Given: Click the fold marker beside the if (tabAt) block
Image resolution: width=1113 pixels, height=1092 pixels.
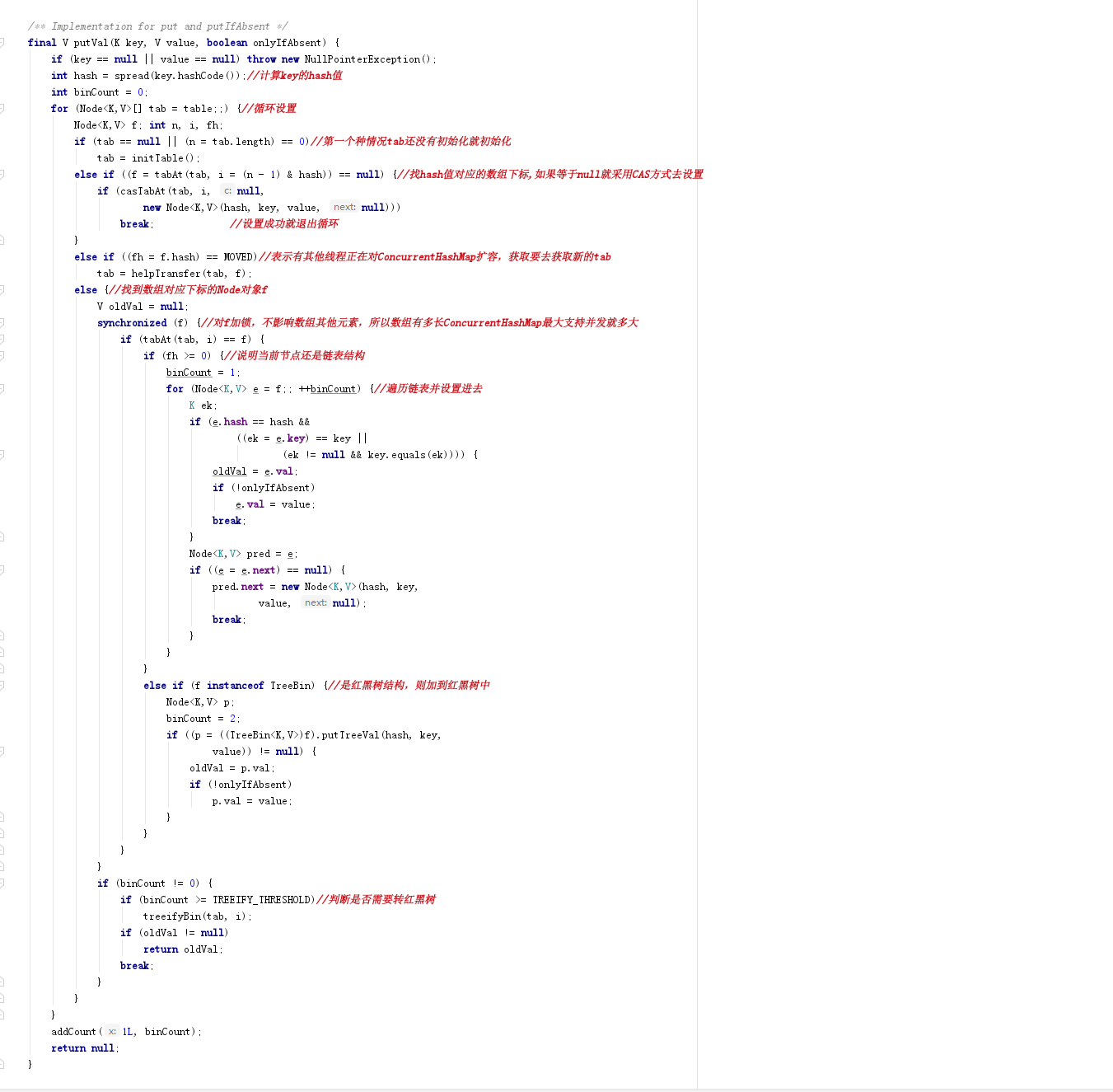Looking at the screenshot, I should (2, 339).
